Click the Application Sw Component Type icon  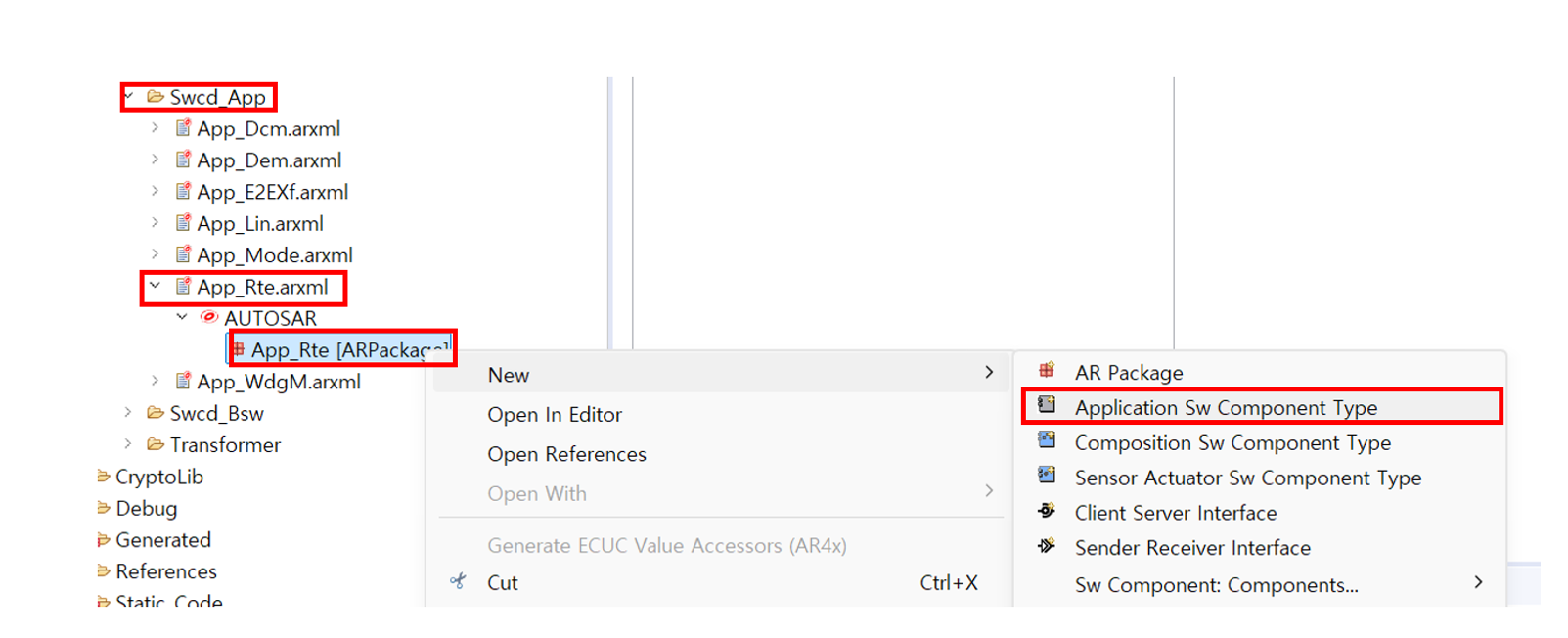(x=1047, y=405)
